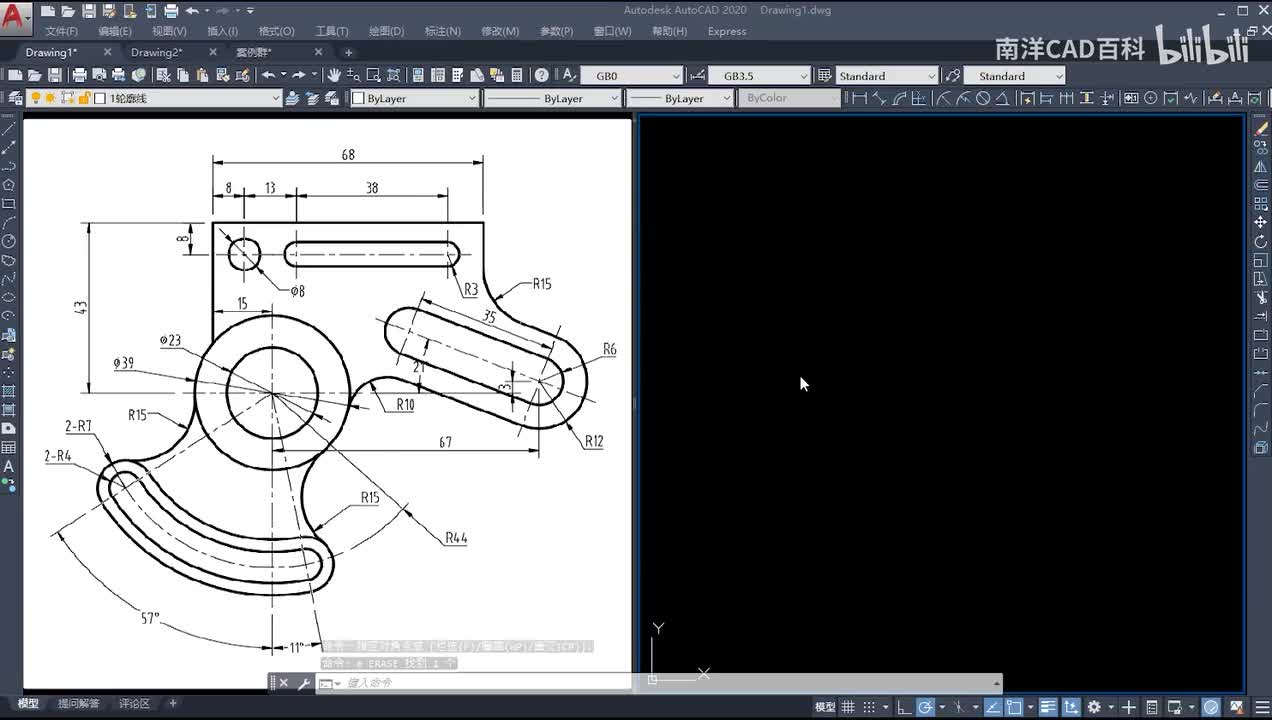Open the GB3.5 dimension style dropdown
Screen dimensions: 1272x720
coord(760,76)
